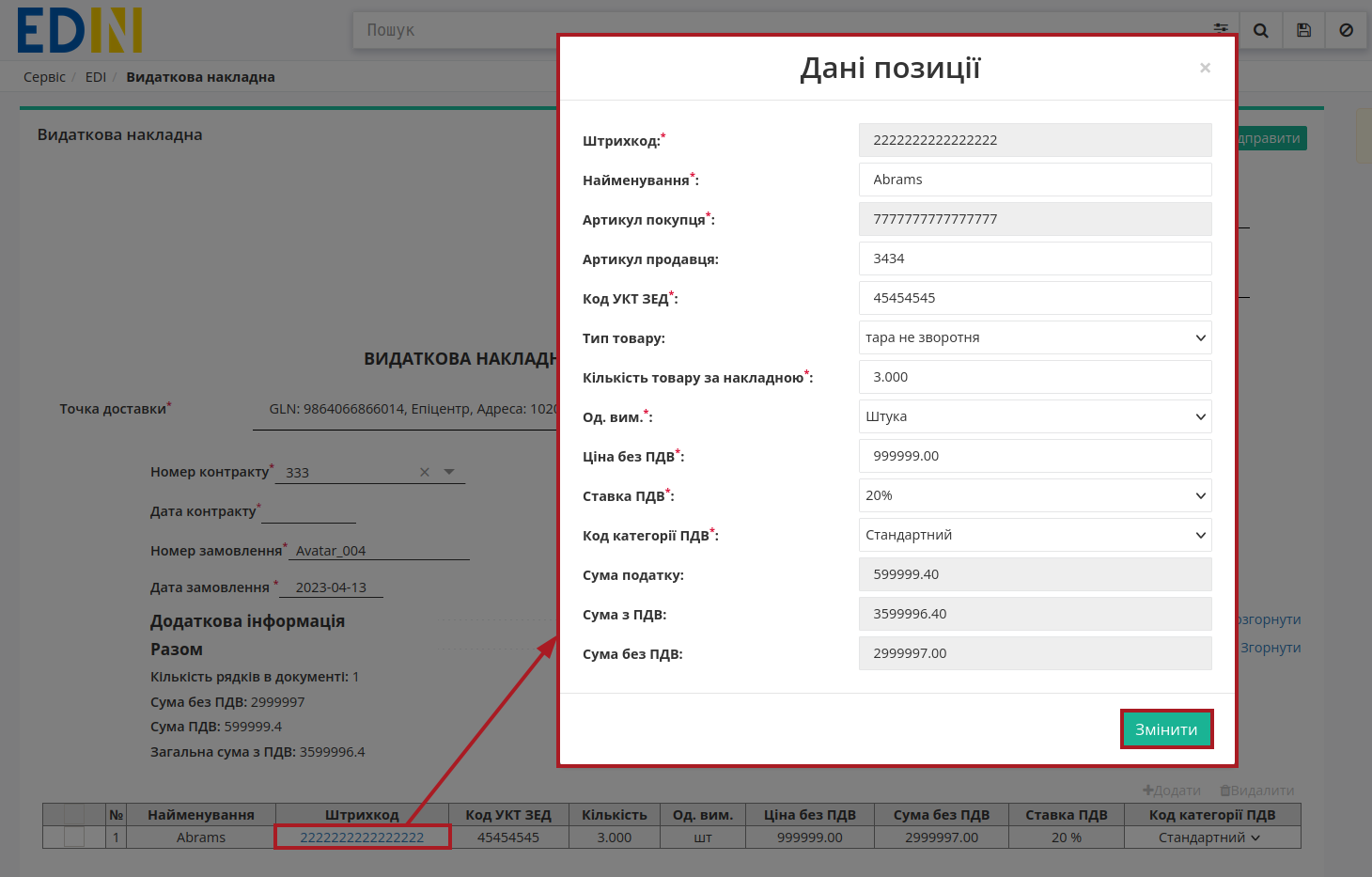Click the Найменування column header
The height and width of the screenshot is (877, 1372).
pyautogui.click(x=201, y=815)
